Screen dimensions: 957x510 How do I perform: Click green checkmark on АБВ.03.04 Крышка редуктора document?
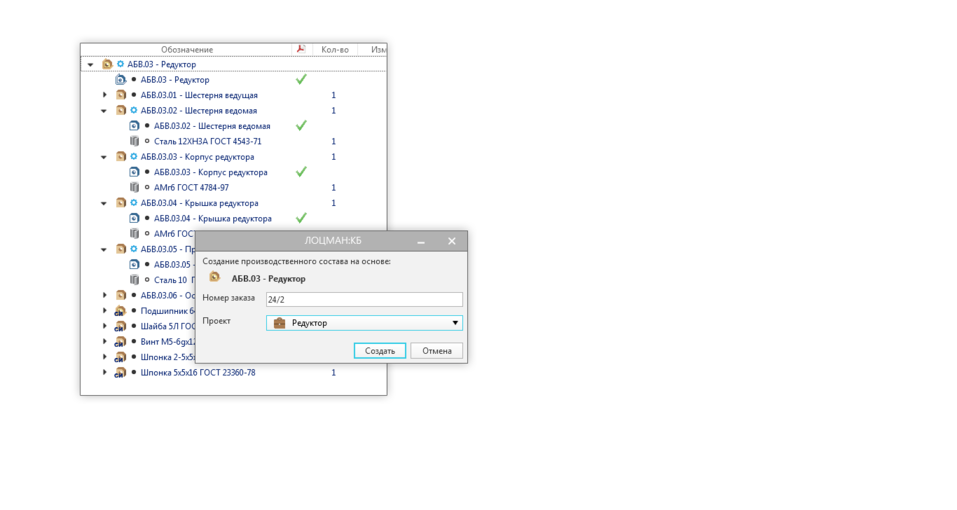tap(300, 218)
